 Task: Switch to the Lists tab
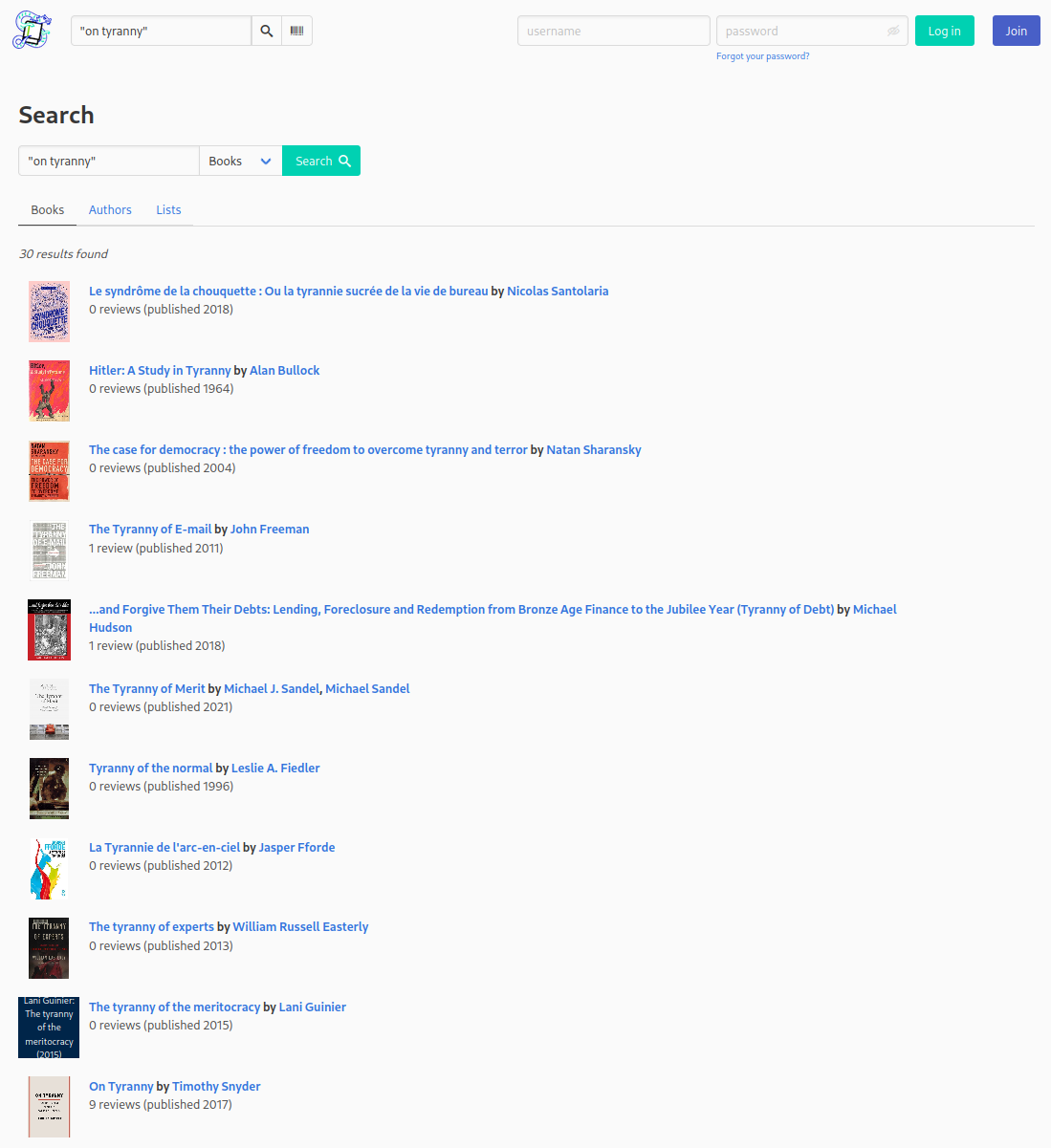(168, 209)
